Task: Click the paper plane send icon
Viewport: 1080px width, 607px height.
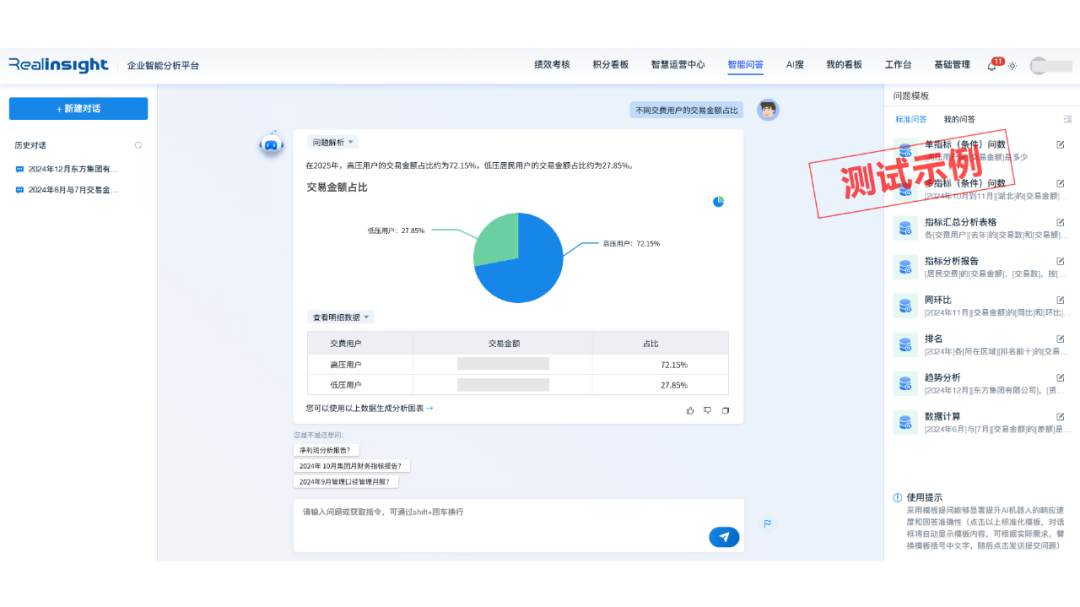Action: [x=723, y=537]
